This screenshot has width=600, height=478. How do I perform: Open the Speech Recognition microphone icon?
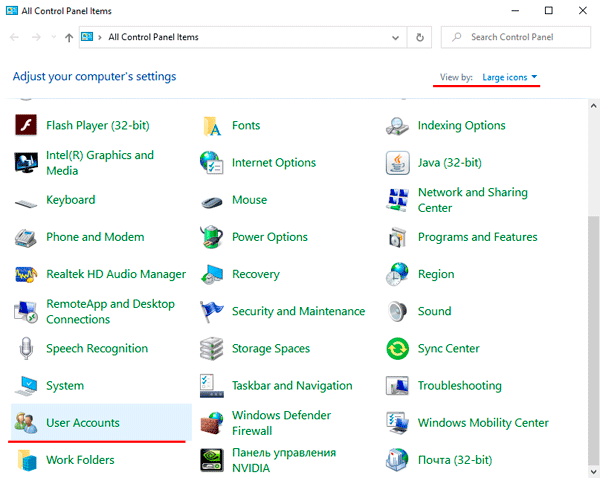pos(26,348)
